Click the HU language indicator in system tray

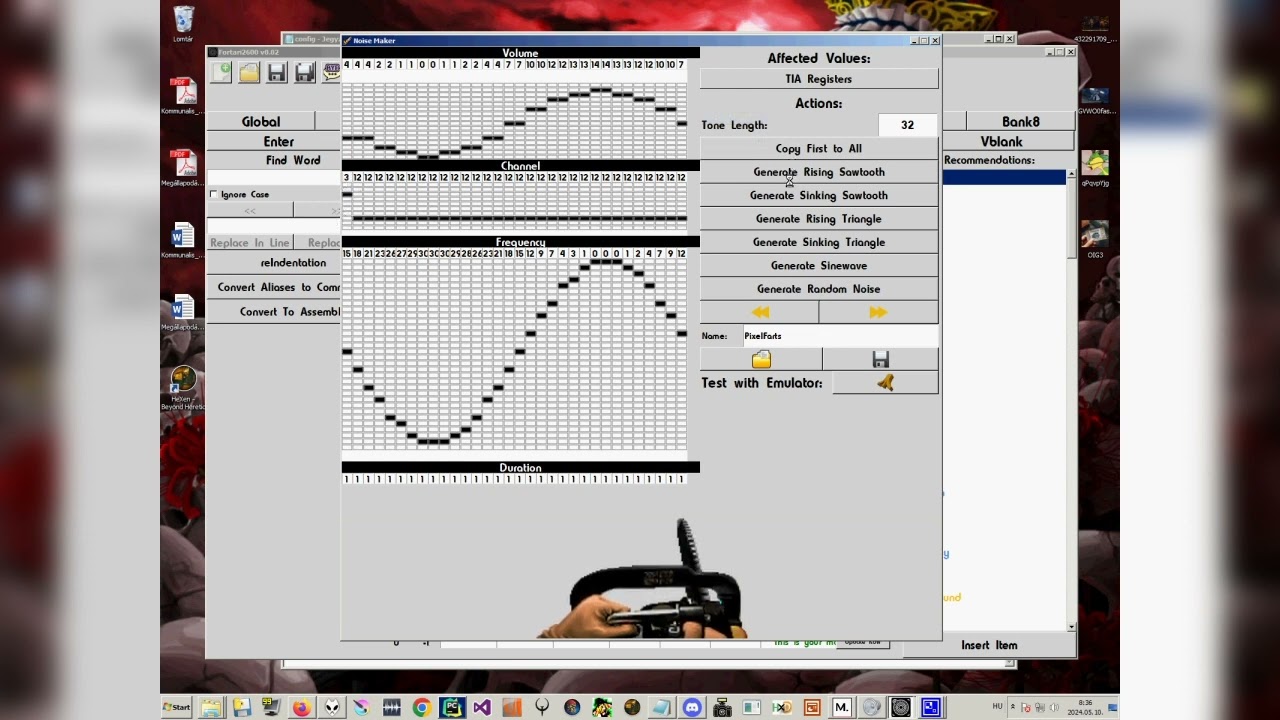(x=997, y=706)
